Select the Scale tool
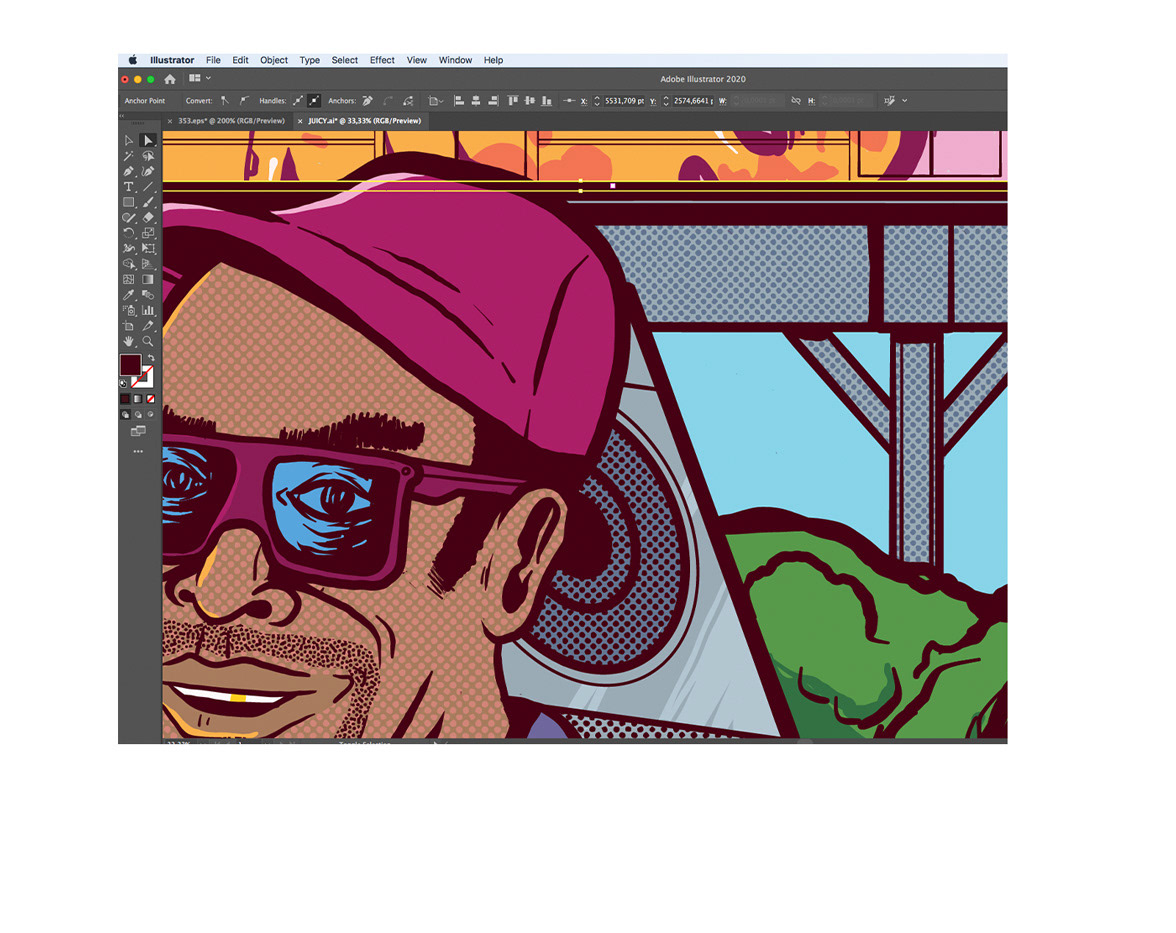Image resolution: width=1176 pixels, height=933 pixels. 148,233
